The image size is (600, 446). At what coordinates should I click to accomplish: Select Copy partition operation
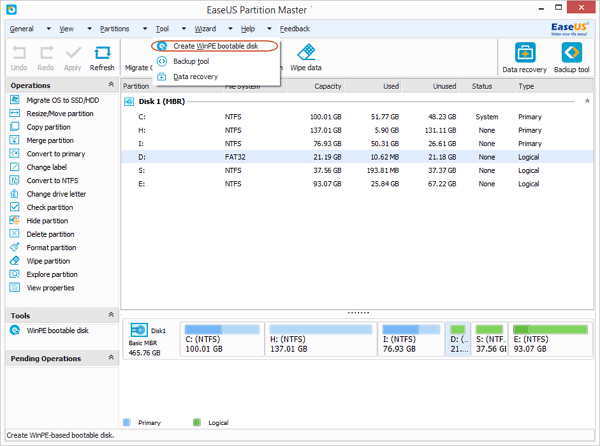40,127
